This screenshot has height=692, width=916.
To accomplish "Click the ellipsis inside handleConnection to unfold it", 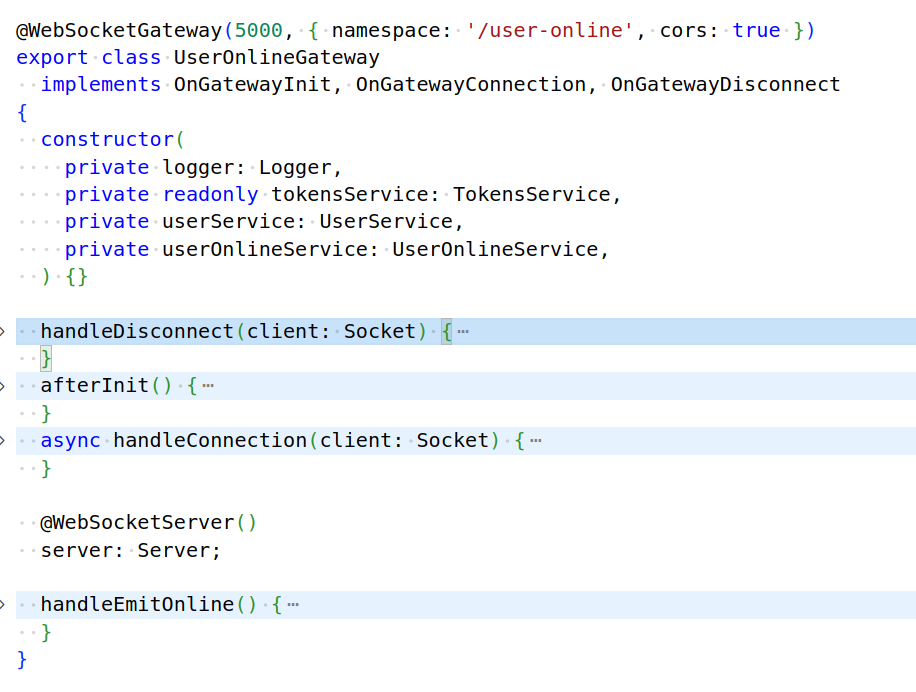I will tap(536, 440).
